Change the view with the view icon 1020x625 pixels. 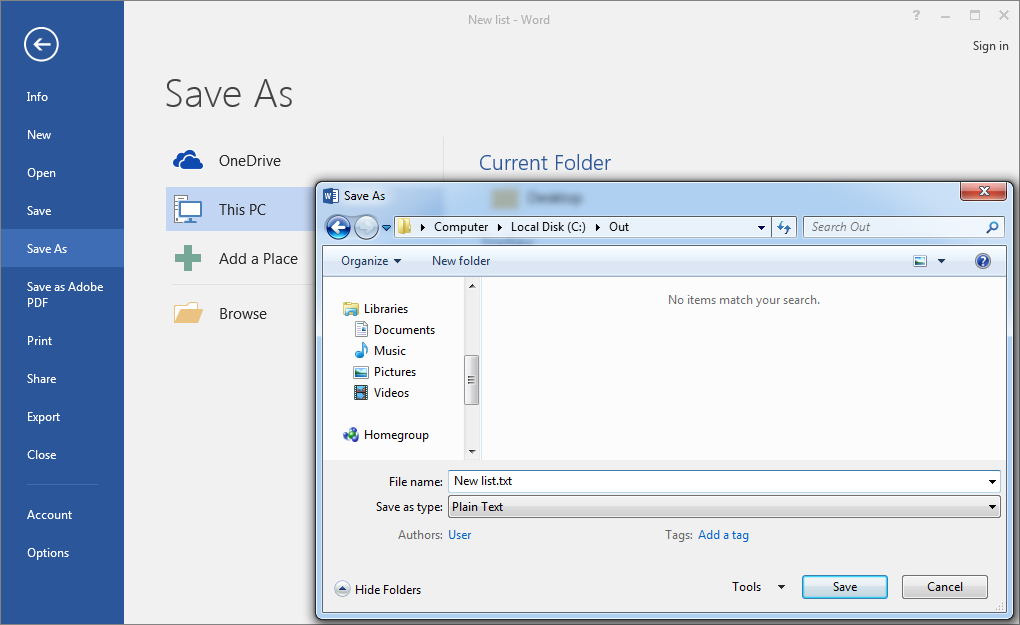(x=920, y=261)
